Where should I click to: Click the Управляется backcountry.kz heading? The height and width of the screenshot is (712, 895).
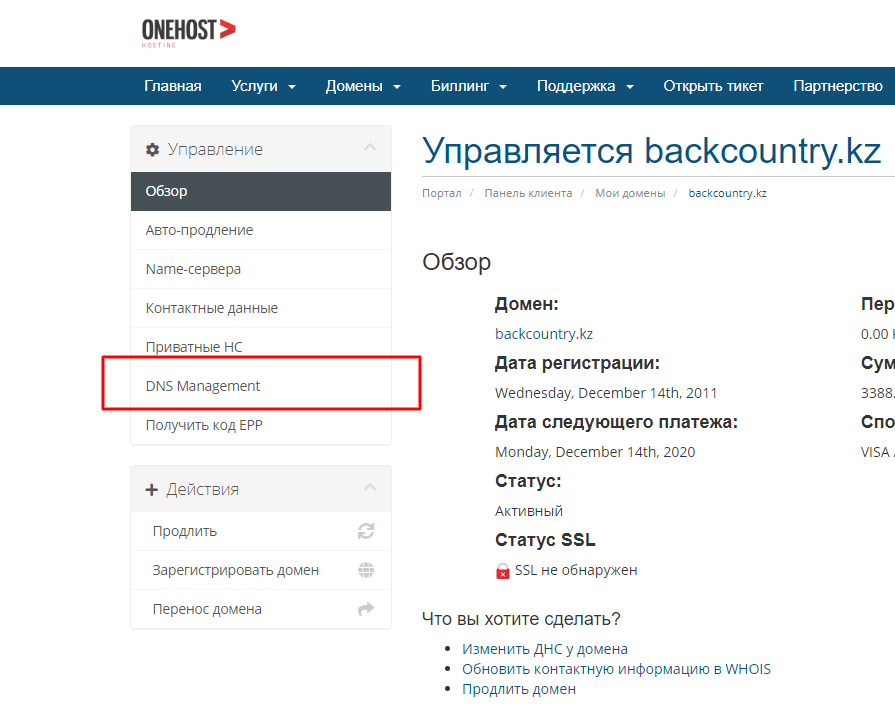pyautogui.click(x=651, y=151)
